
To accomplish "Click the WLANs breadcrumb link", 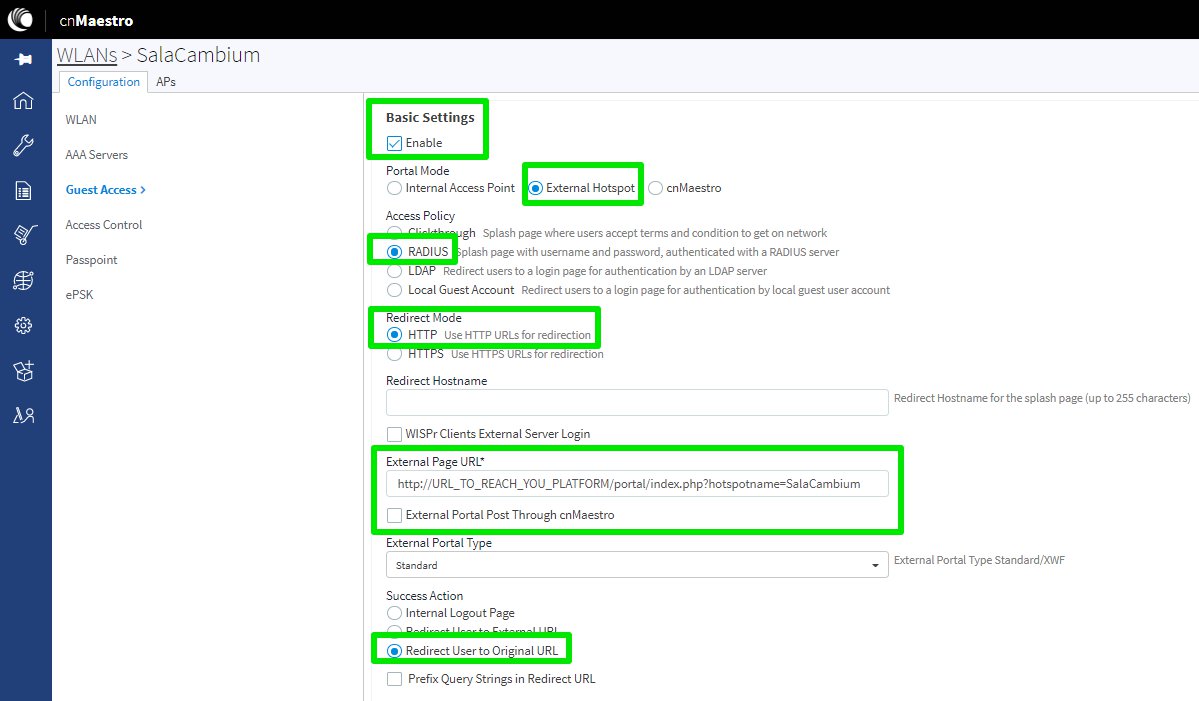I will tap(87, 55).
